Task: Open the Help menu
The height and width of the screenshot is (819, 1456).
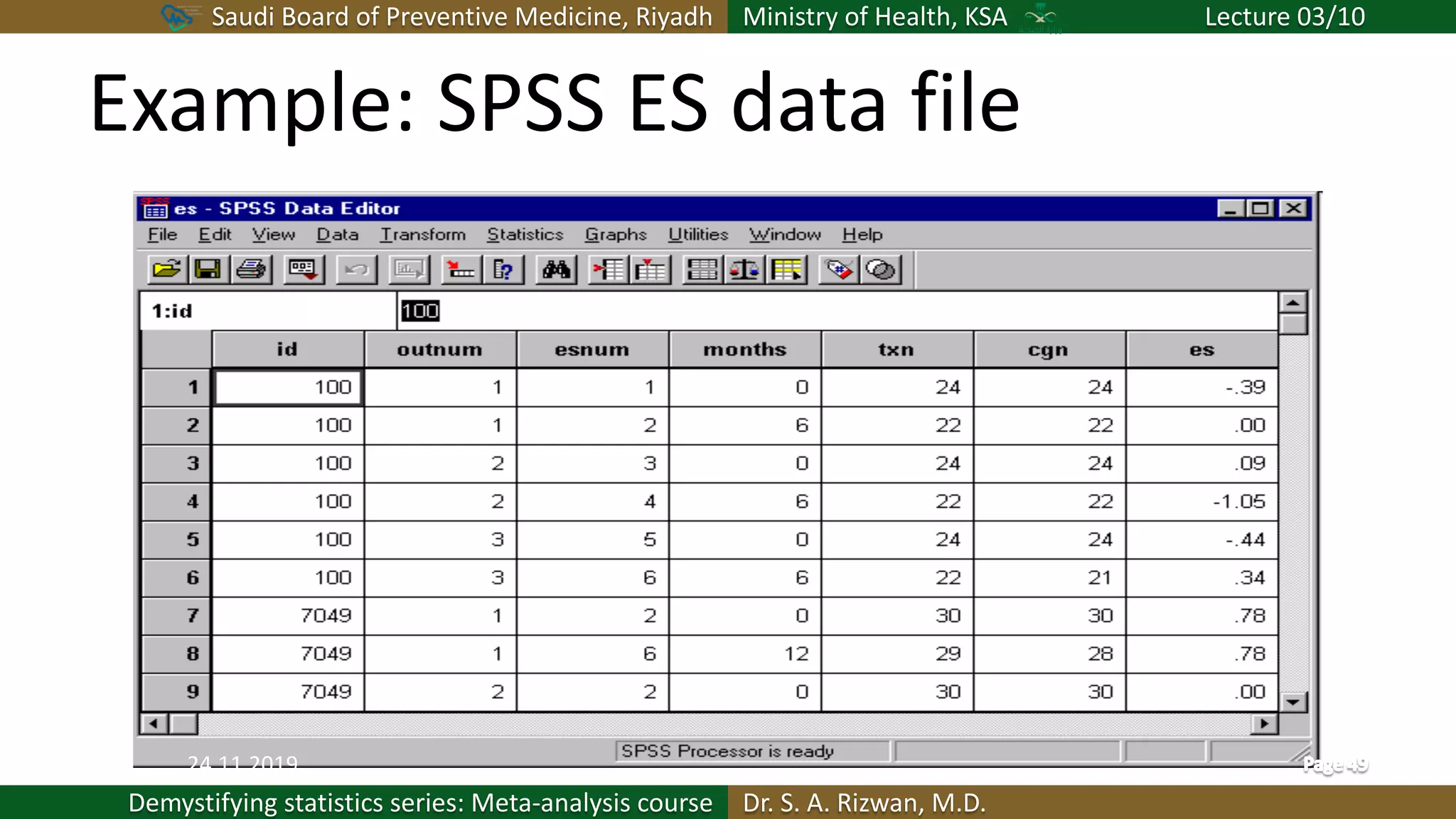Action: 862,235
